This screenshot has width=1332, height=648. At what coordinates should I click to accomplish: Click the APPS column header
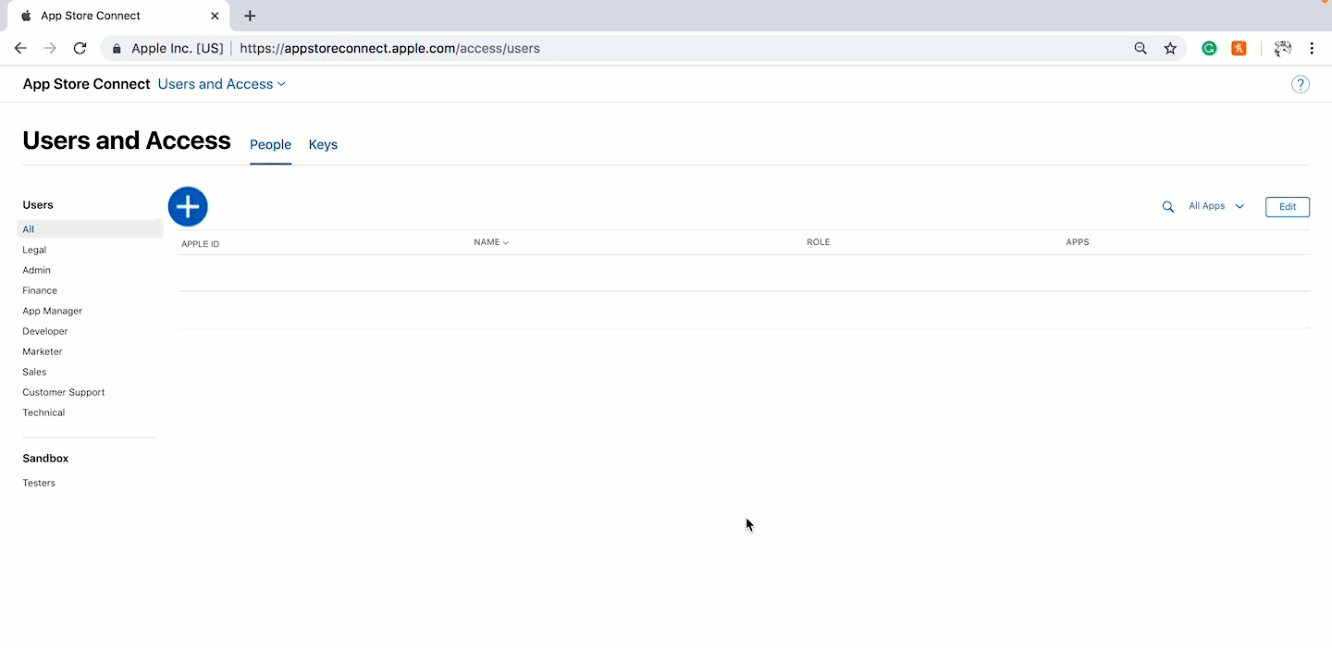click(1077, 242)
